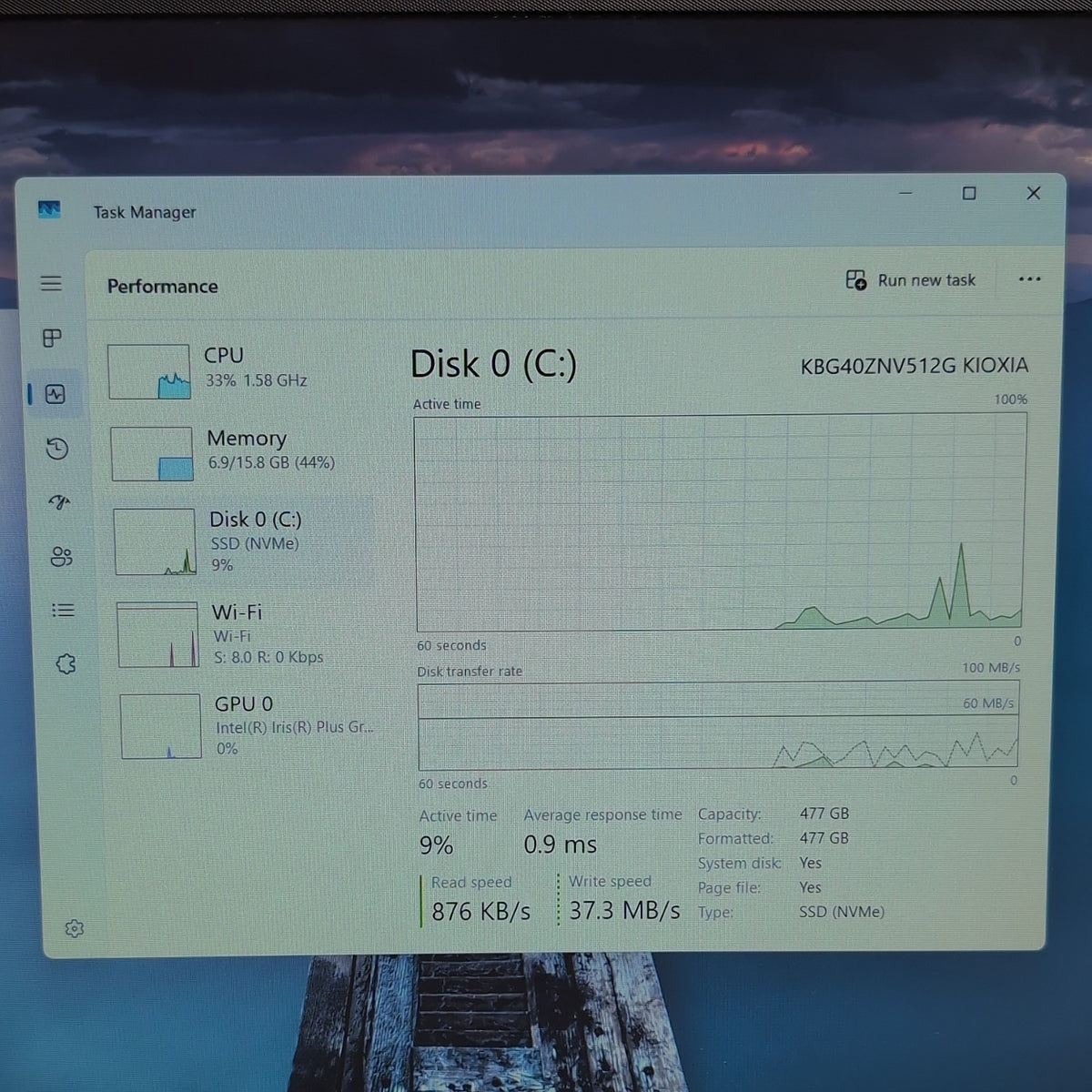Click the Performance page heading
The image size is (1092, 1092).
[x=163, y=287]
